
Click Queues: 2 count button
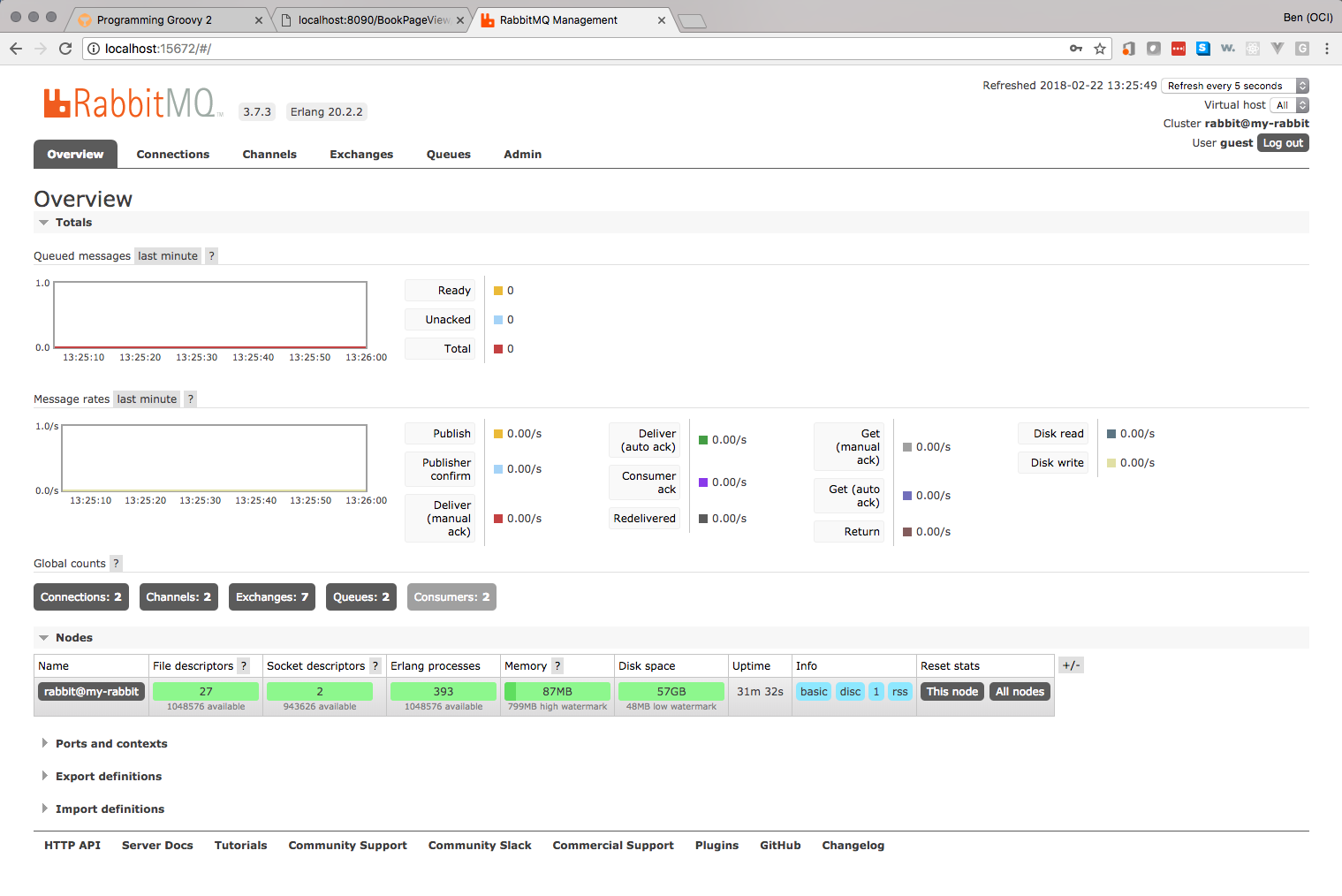(361, 597)
